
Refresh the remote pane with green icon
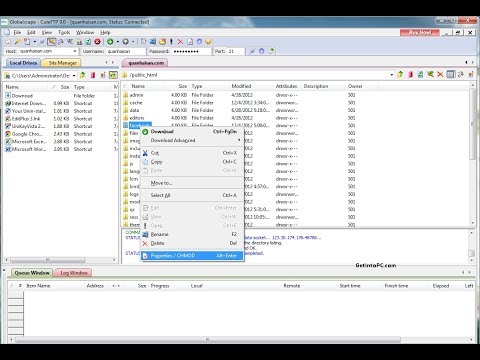pyautogui.click(x=420, y=75)
